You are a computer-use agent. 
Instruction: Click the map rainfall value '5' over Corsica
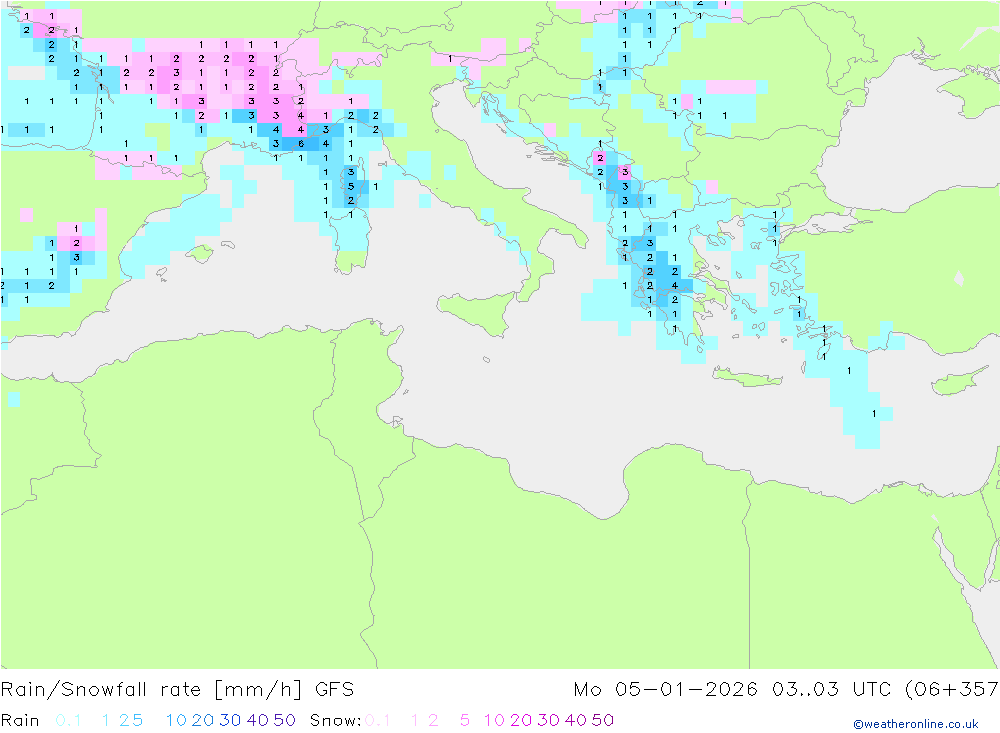click(x=351, y=186)
